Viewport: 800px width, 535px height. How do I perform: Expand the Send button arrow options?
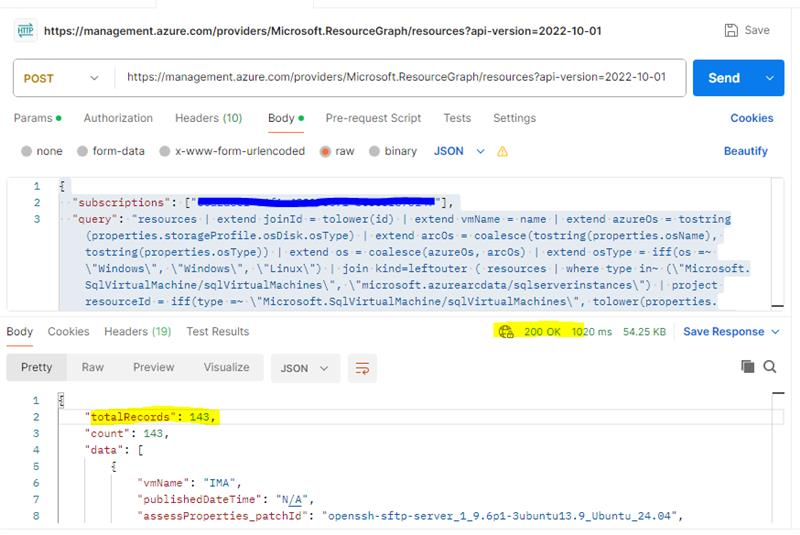click(x=769, y=78)
